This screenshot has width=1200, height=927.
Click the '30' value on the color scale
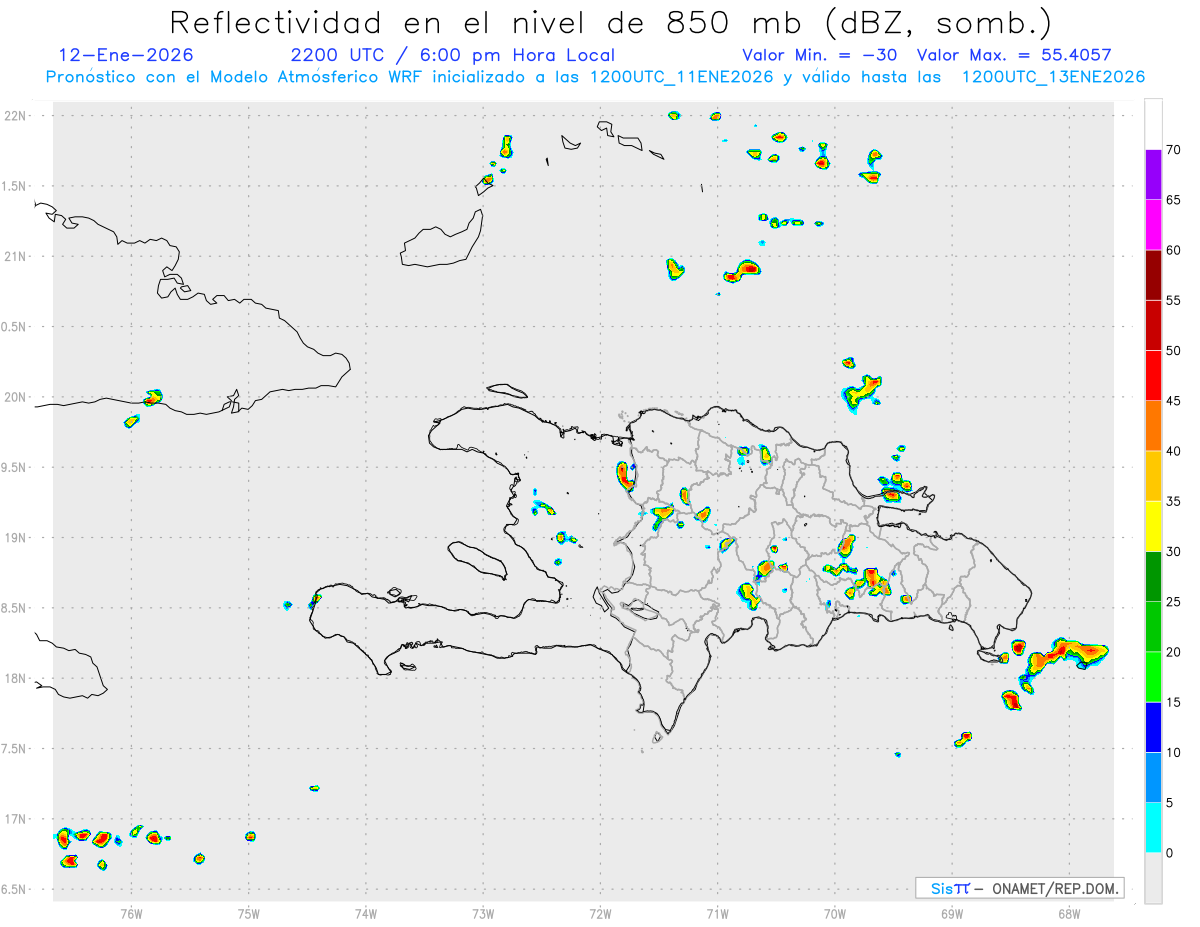1174,552
